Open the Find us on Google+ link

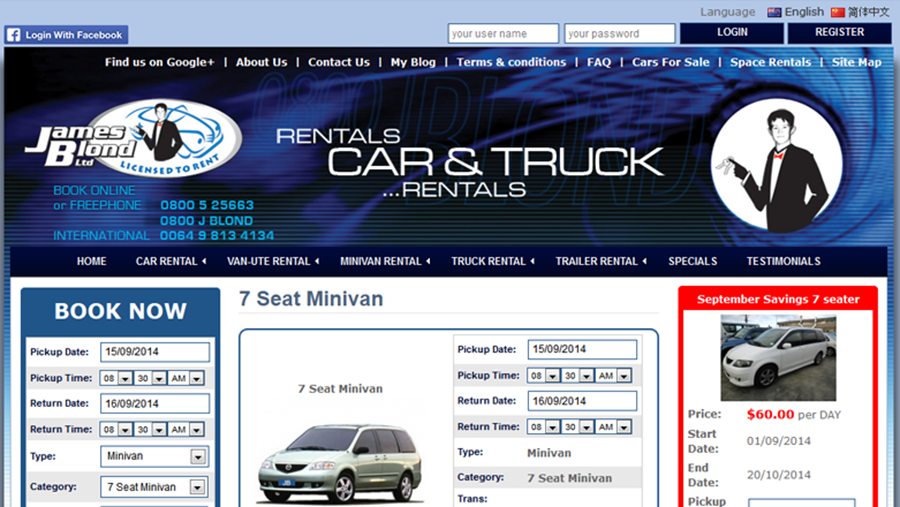(160, 62)
